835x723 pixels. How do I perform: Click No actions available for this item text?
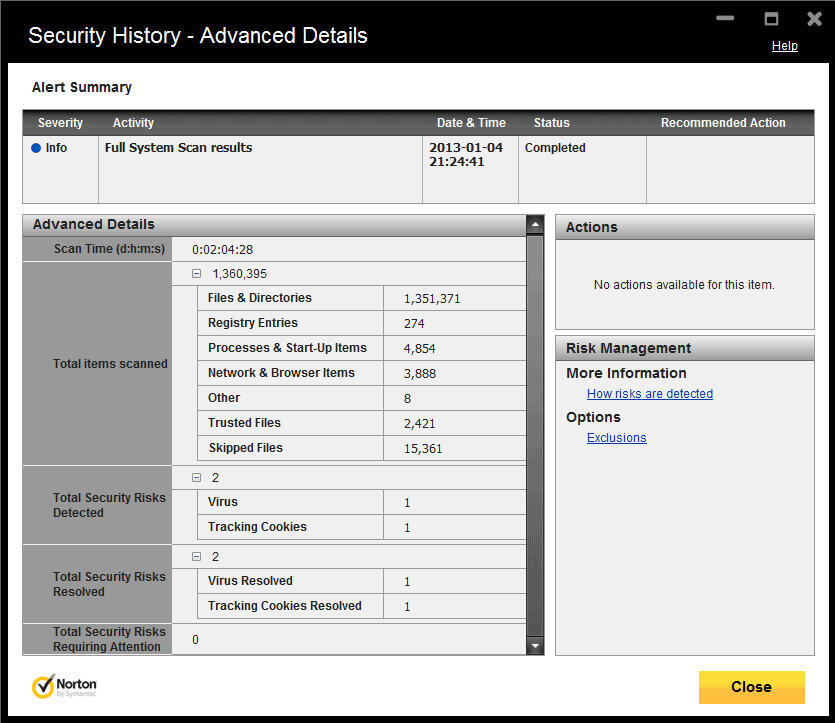point(684,285)
